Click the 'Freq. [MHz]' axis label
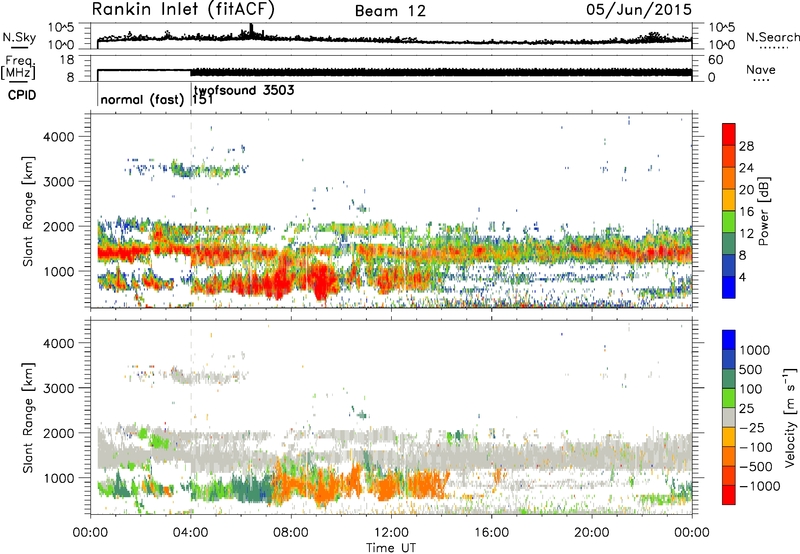The image size is (800, 554). pyautogui.click(x=18, y=68)
